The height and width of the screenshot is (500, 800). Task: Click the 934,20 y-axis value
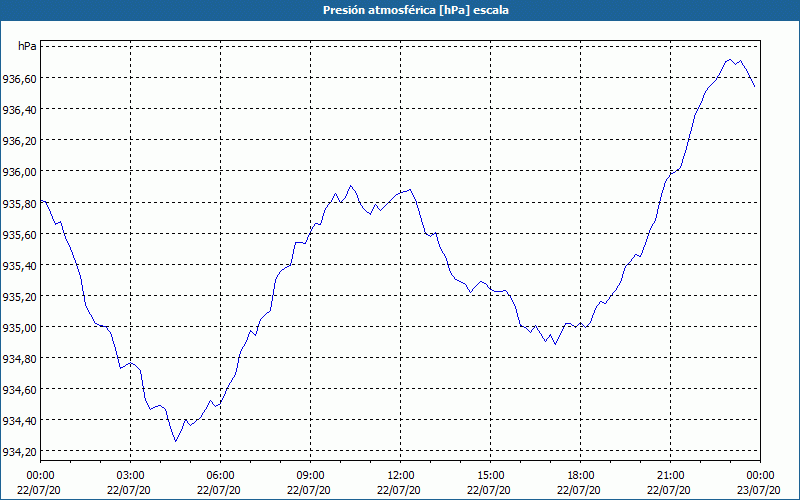[x=19, y=452]
